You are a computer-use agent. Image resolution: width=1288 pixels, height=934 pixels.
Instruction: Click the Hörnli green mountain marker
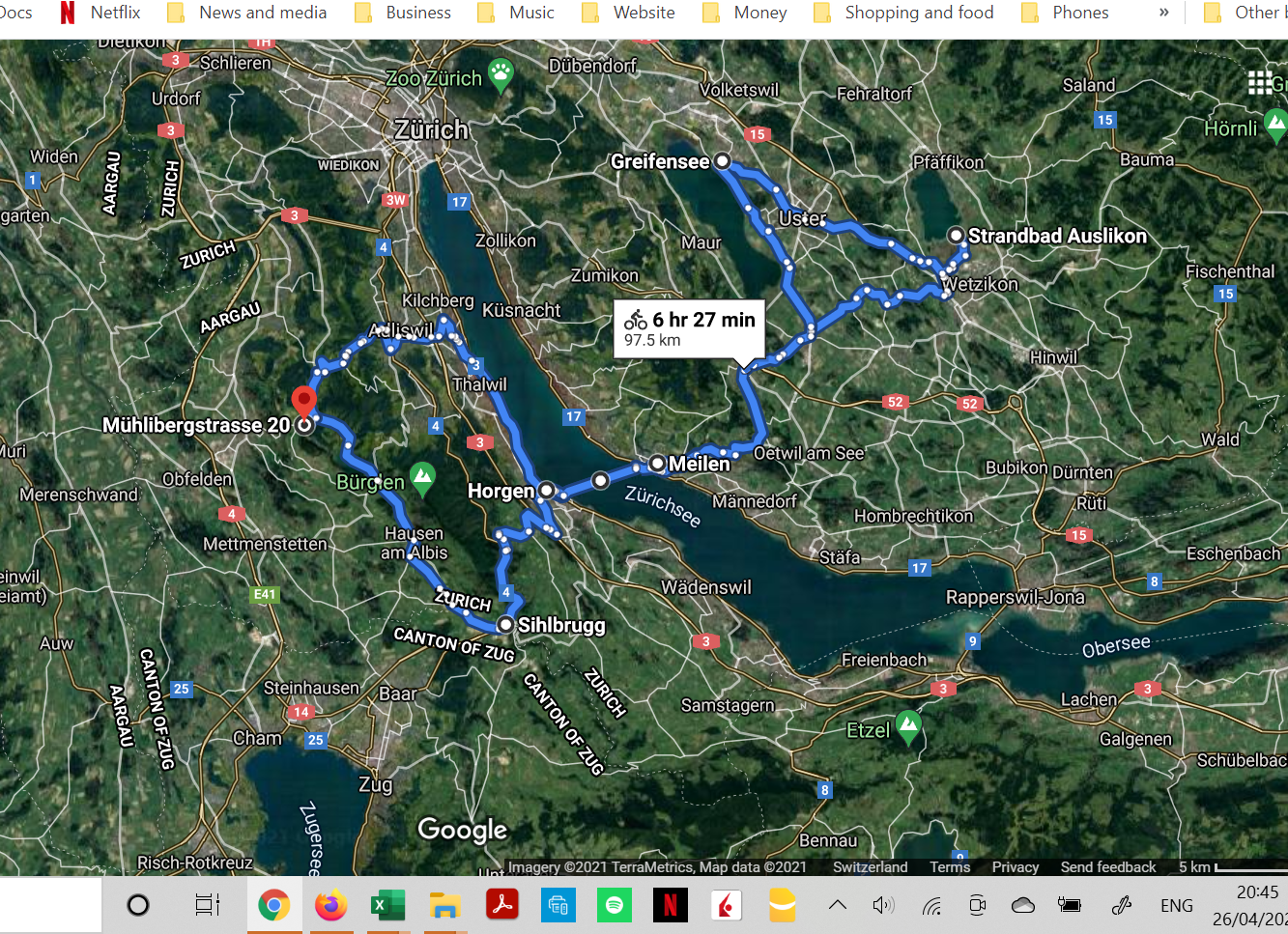1275,126
